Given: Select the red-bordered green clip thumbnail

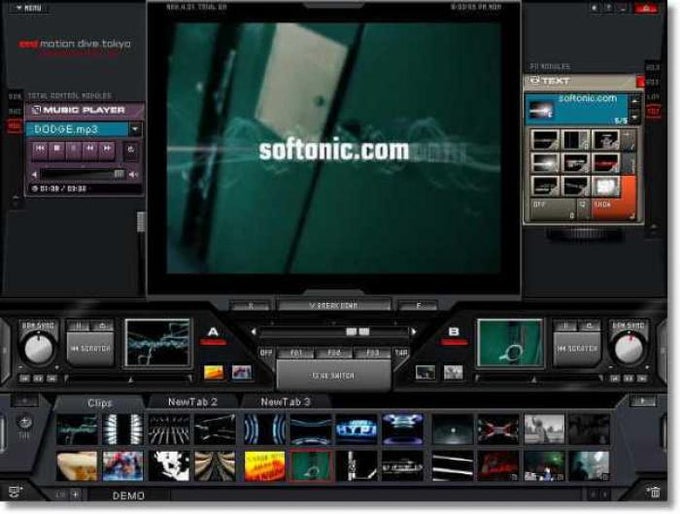Looking at the screenshot, I should pos(311,466).
